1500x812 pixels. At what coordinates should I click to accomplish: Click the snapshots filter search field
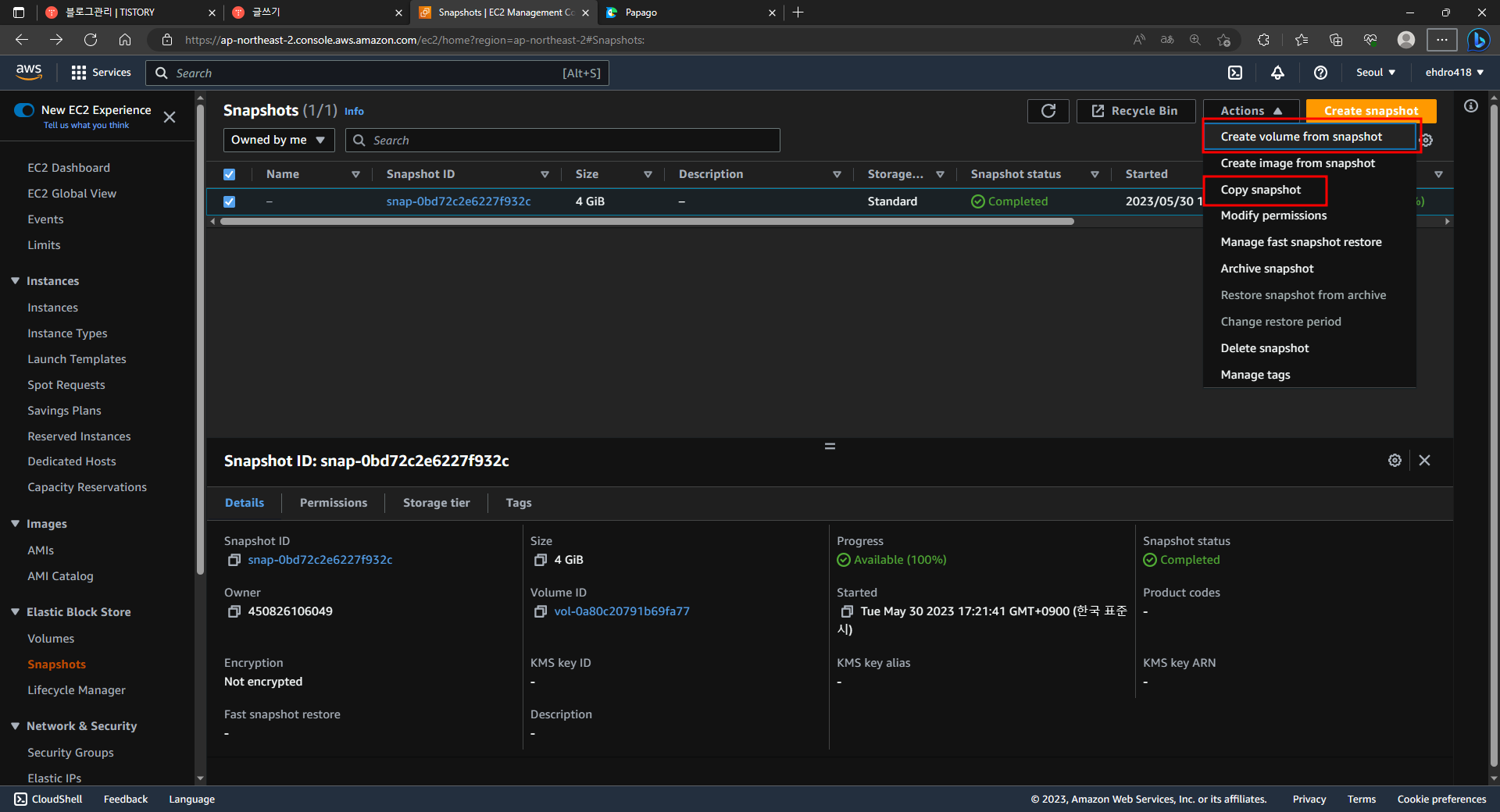[562, 140]
